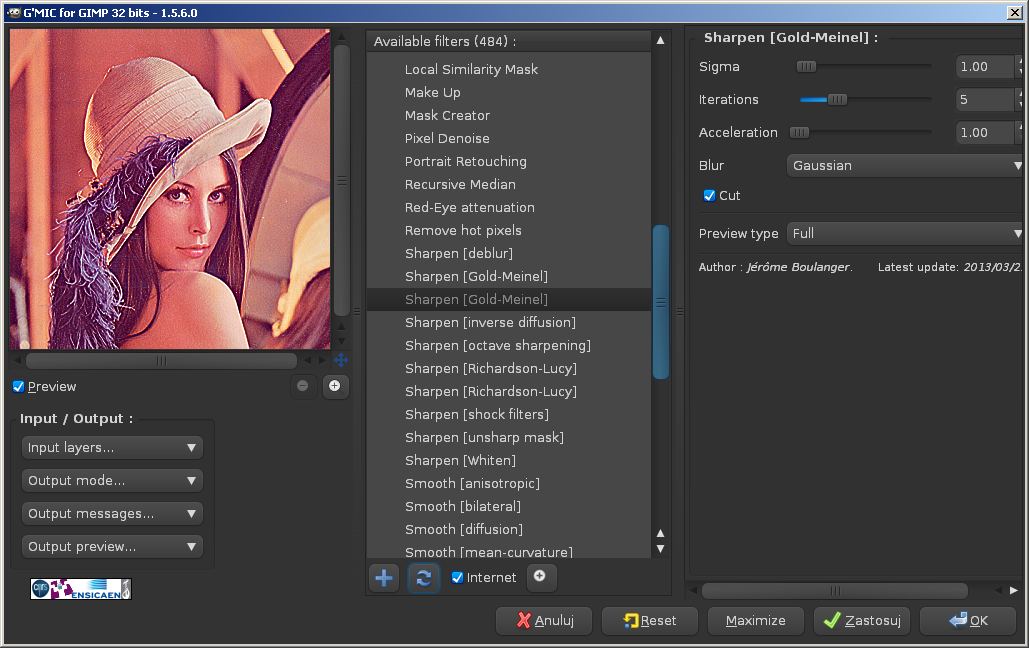Select the Sharpen [deblur] filter
1029x648 pixels.
459,253
